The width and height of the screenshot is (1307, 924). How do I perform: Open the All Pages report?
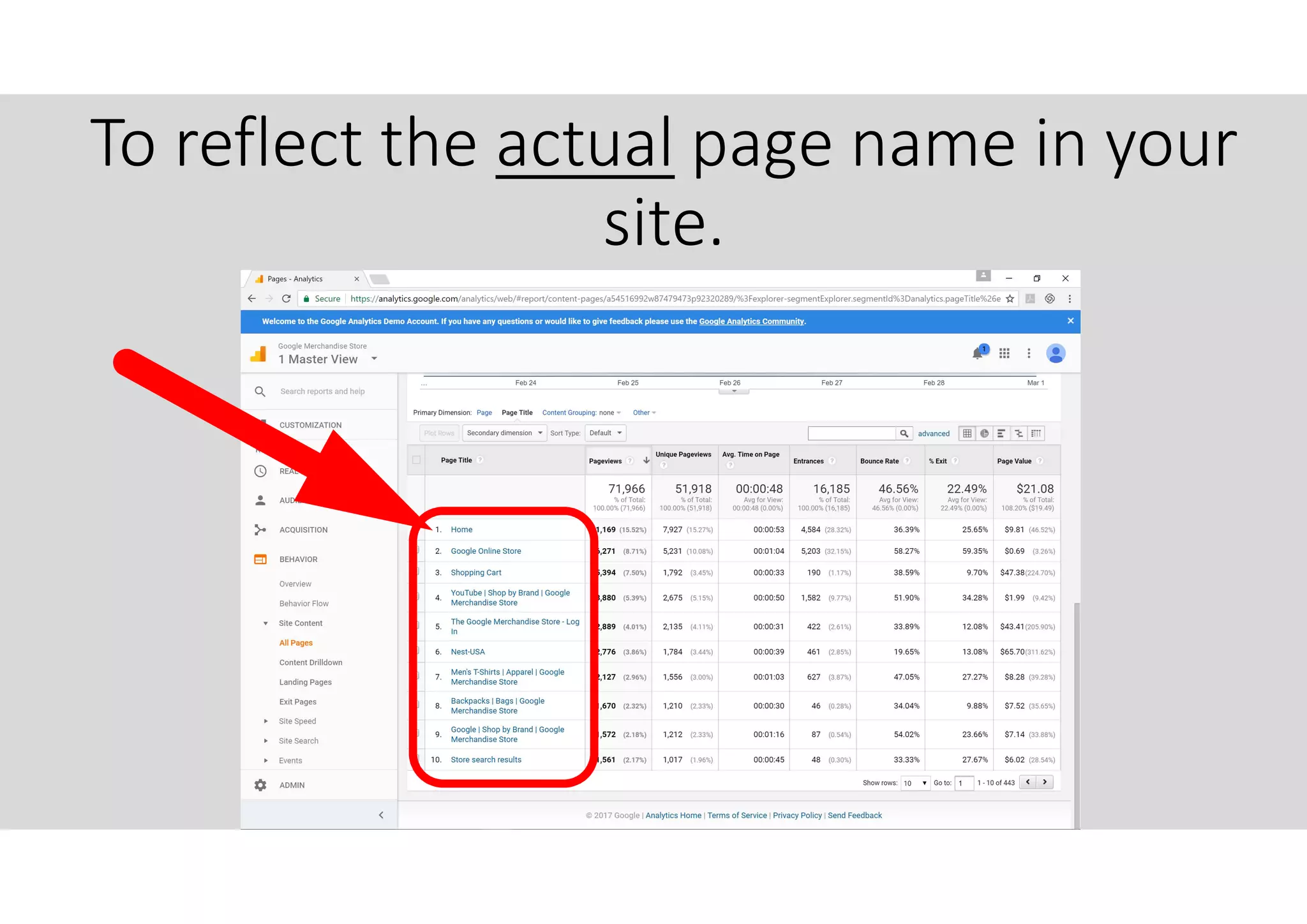296,643
